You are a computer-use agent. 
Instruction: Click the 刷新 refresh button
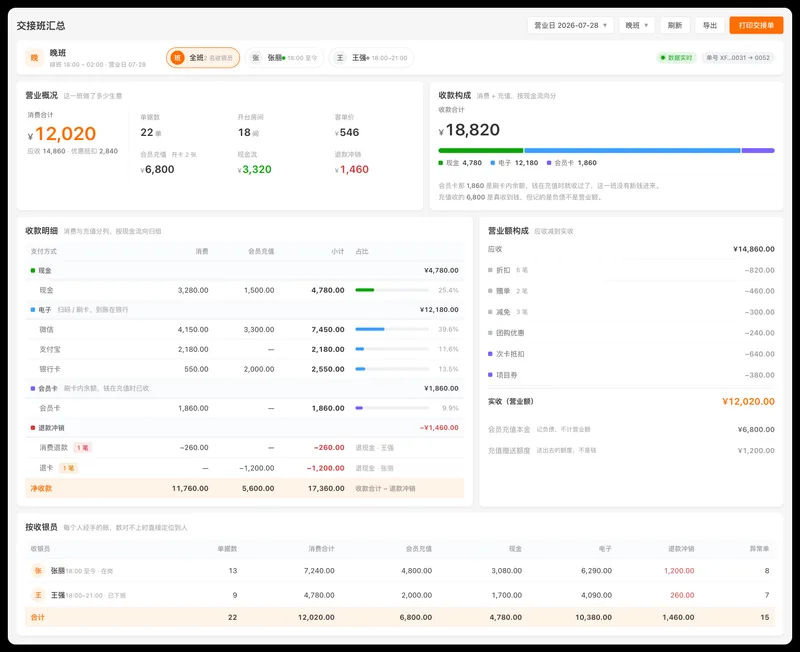coord(675,25)
